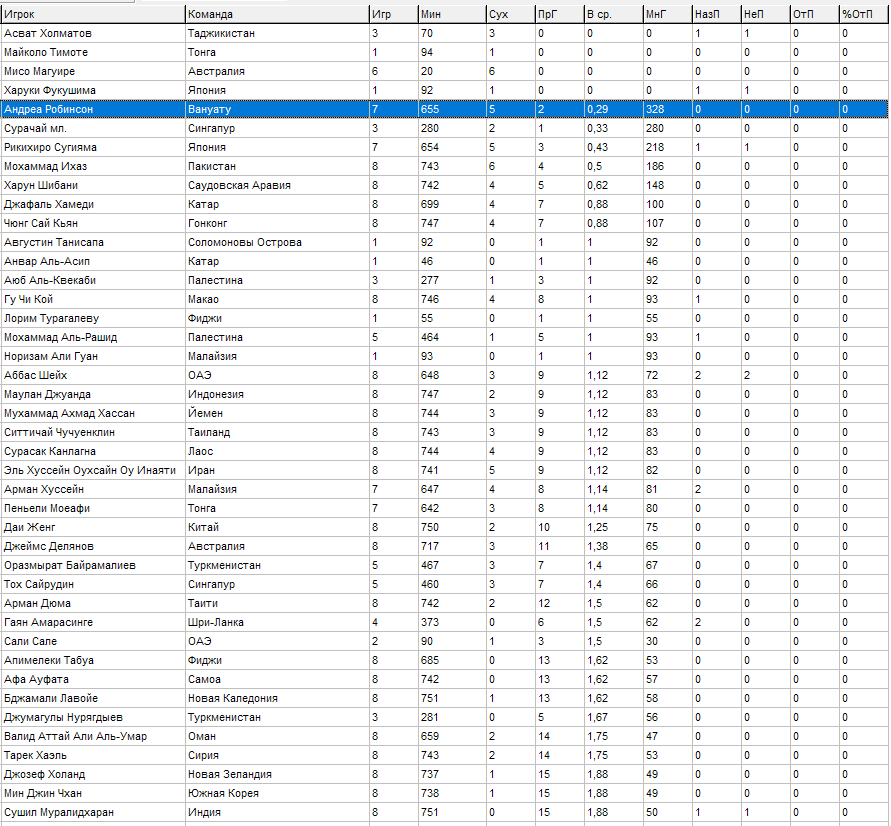Click the НеП column header
The height and width of the screenshot is (826, 891).
tap(764, 14)
